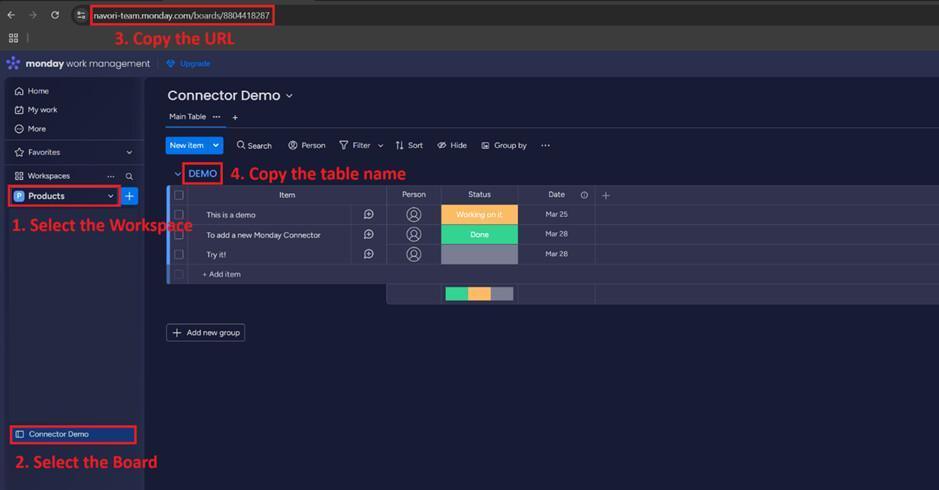This screenshot has height=490, width=939.
Task: Change the 'Working on it' status cell
Action: pyautogui.click(x=480, y=214)
